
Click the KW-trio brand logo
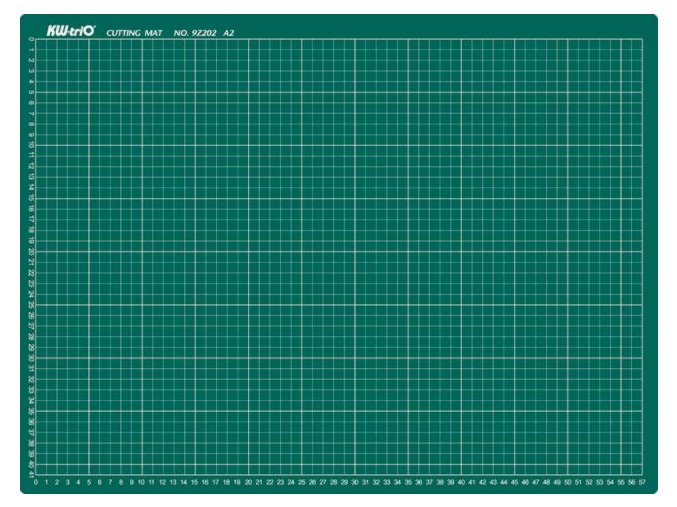(70, 31)
